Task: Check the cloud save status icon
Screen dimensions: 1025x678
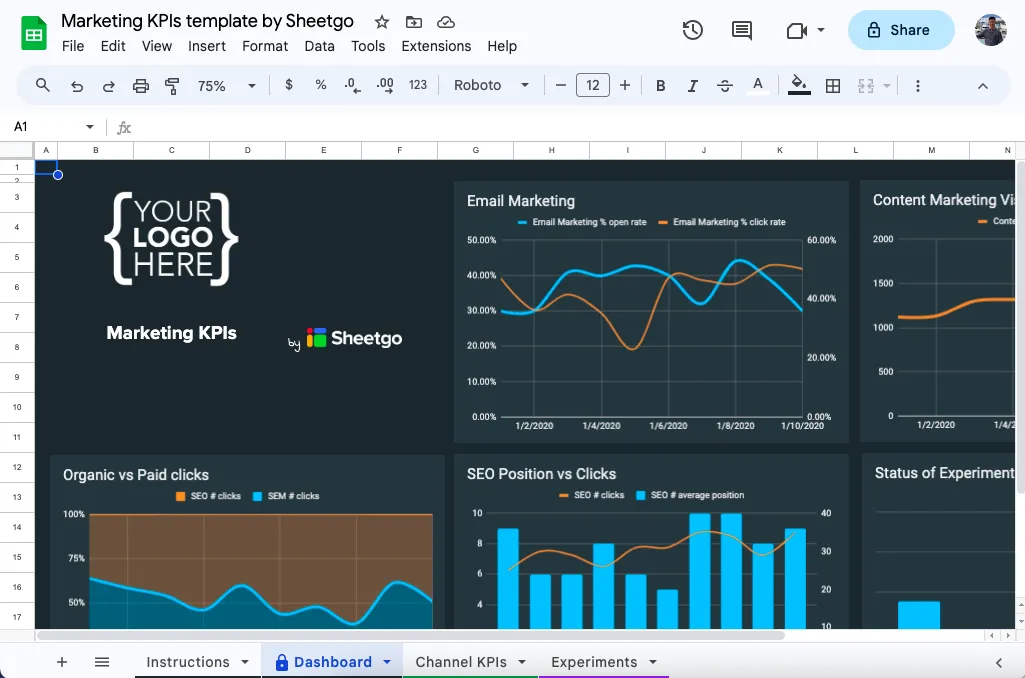Action: (x=446, y=22)
